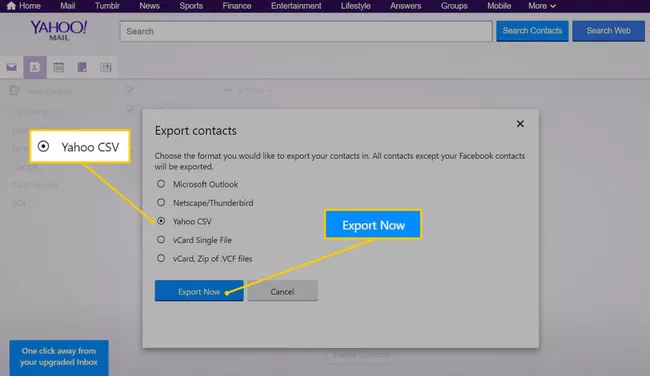Expand the More menu in top bar
Image resolution: width=650 pixels, height=376 pixels.
click(x=541, y=6)
